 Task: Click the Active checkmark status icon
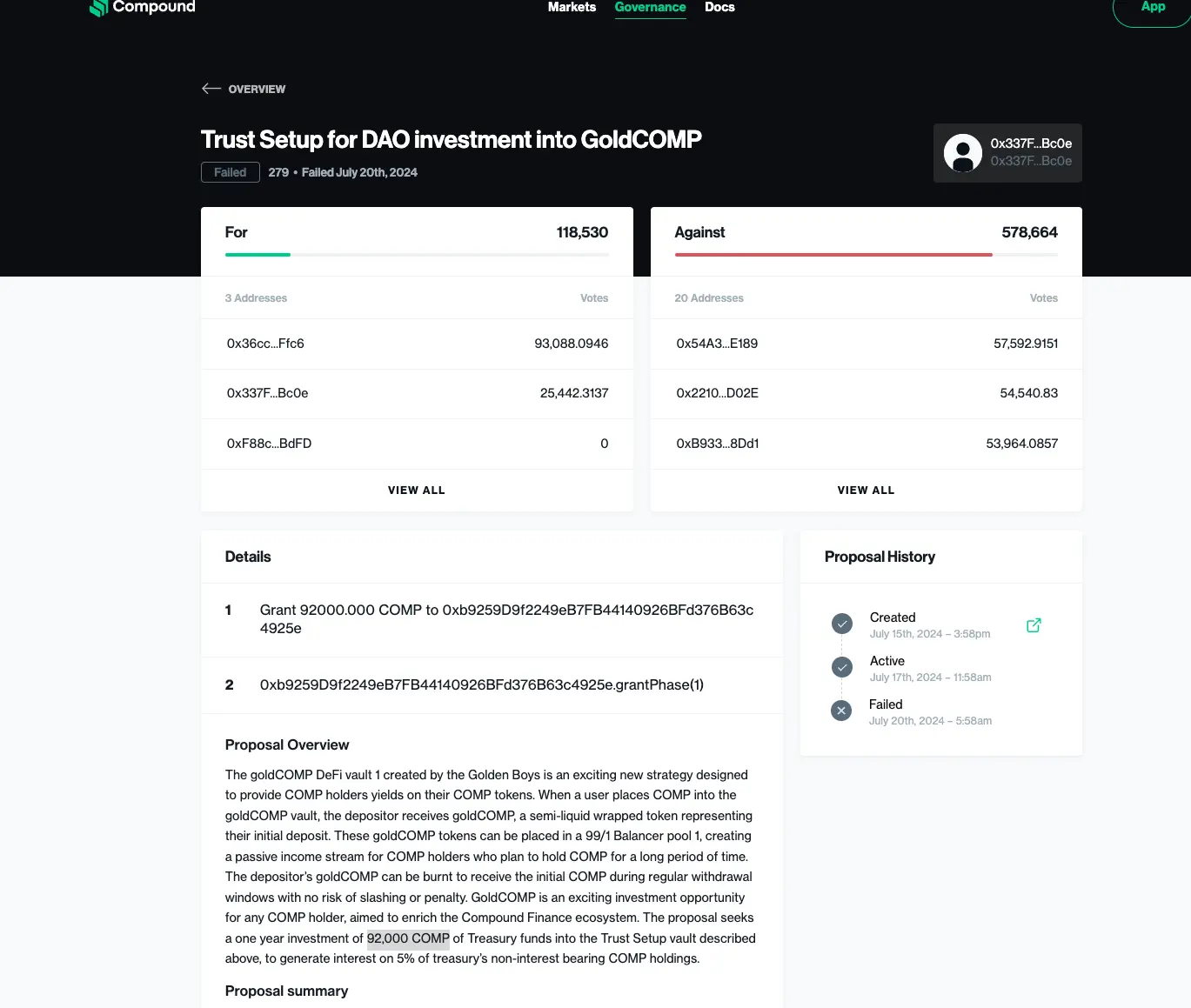(x=841, y=667)
